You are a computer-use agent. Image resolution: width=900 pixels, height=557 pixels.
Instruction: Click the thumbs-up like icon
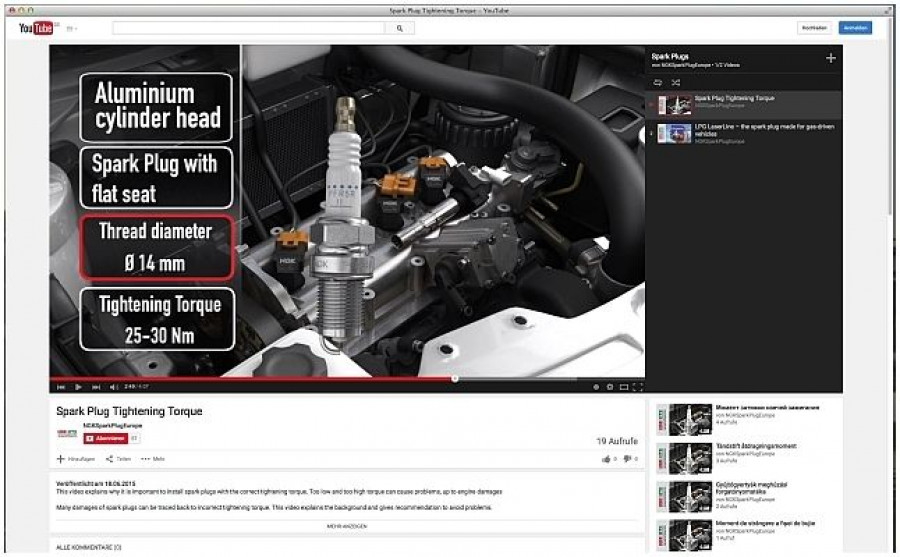606,459
